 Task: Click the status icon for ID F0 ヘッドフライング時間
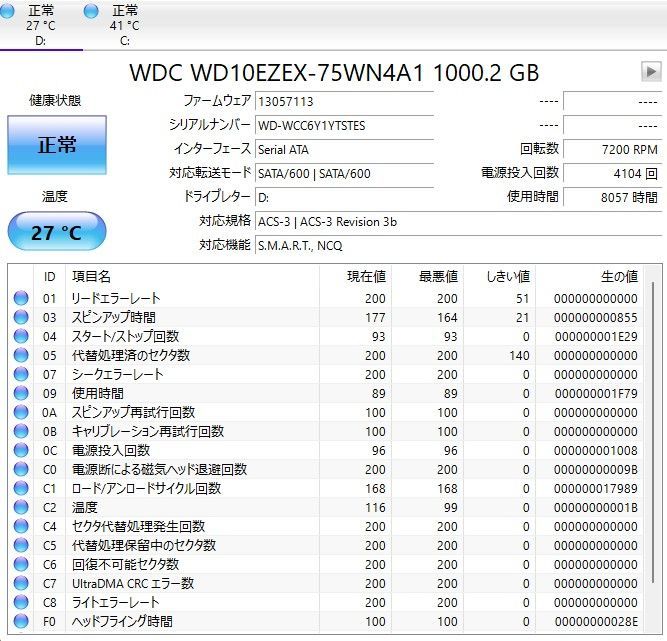(21, 621)
